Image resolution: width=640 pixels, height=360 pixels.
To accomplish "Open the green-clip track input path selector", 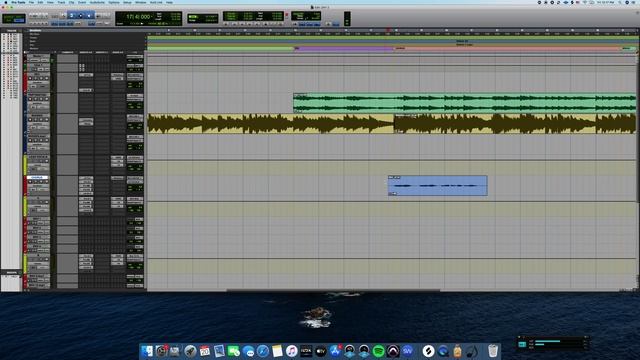I will click(x=135, y=96).
